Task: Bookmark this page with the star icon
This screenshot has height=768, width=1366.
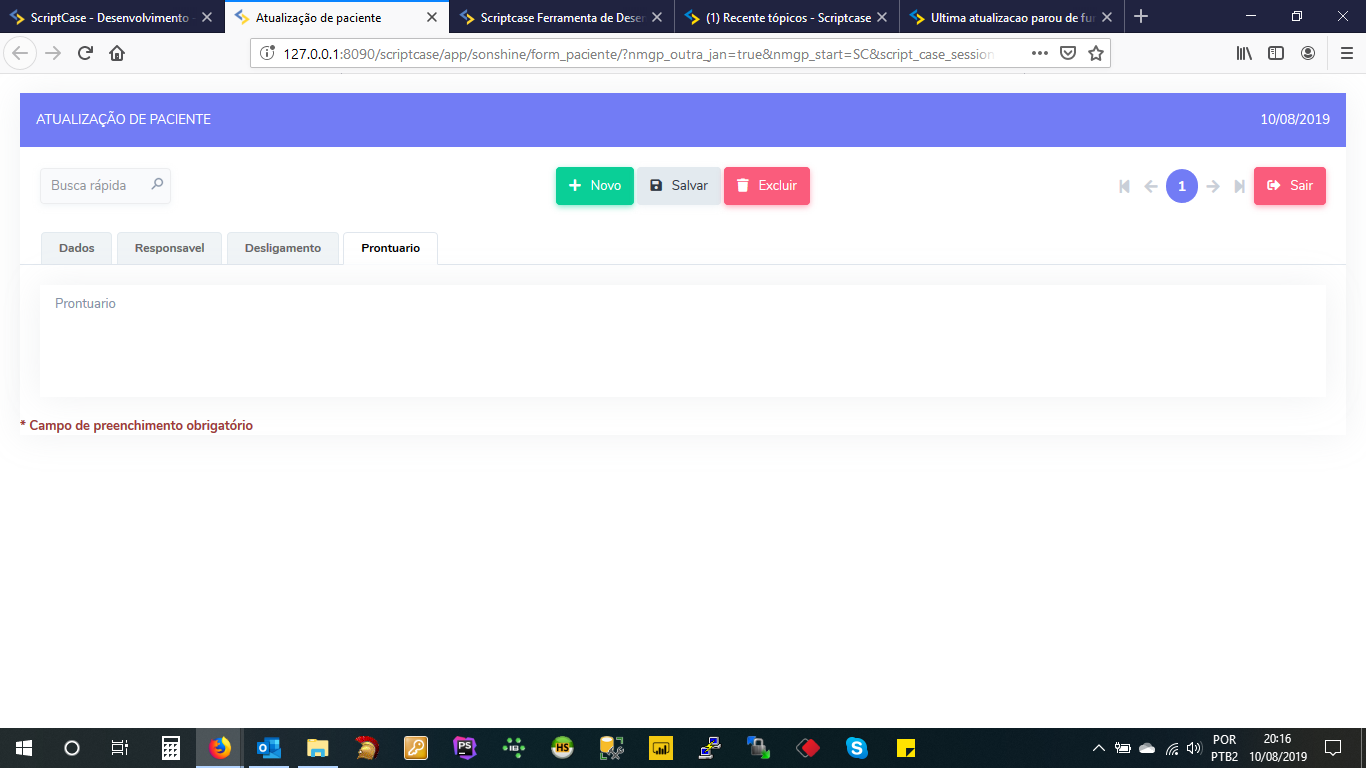Action: click(1096, 54)
